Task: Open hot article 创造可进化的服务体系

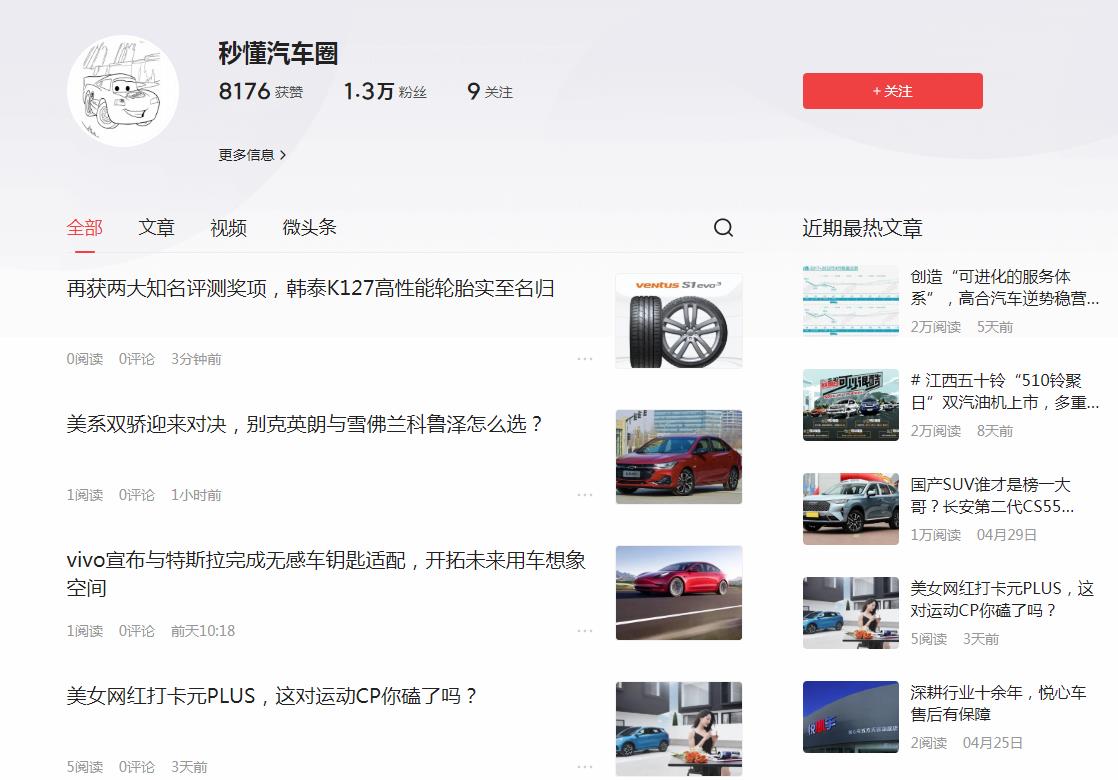Action: [1004, 287]
